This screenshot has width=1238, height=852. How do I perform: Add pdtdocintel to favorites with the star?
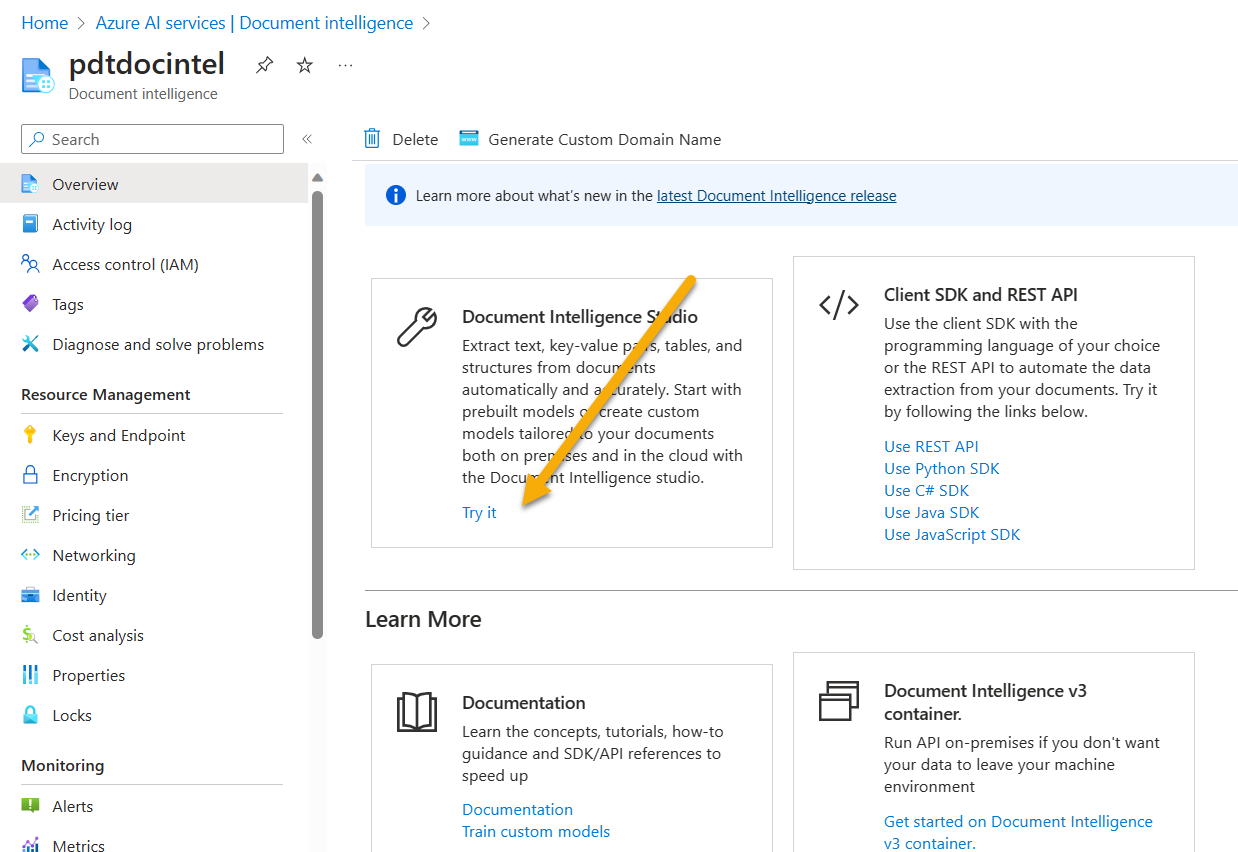pyautogui.click(x=304, y=64)
